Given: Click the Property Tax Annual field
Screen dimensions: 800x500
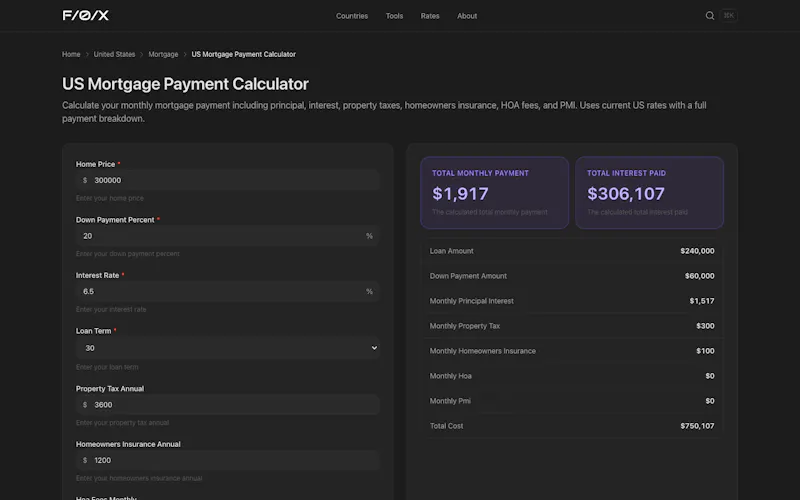Looking at the screenshot, I should [x=228, y=405].
